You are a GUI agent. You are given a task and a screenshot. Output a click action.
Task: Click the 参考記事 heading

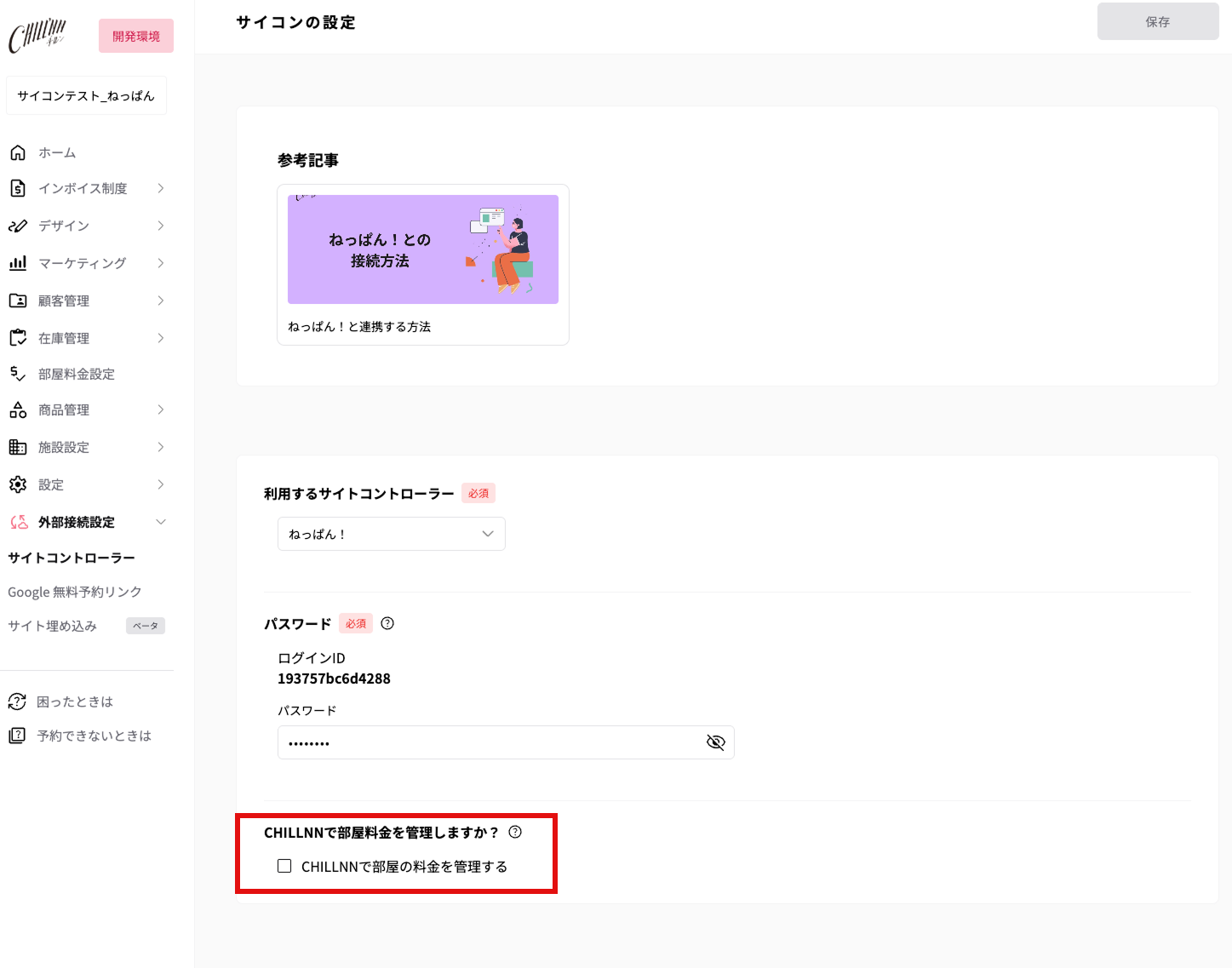pyautogui.click(x=308, y=160)
